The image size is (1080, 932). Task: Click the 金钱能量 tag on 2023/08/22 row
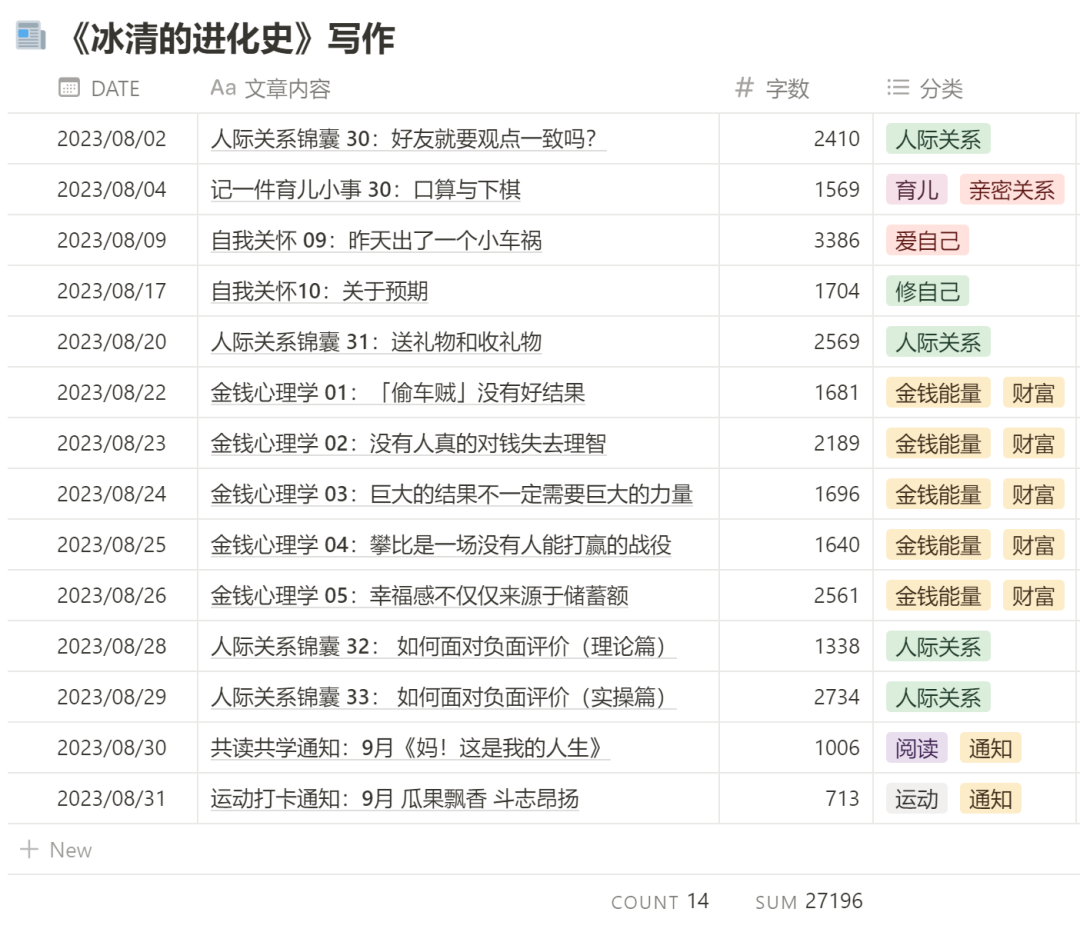pos(938,393)
